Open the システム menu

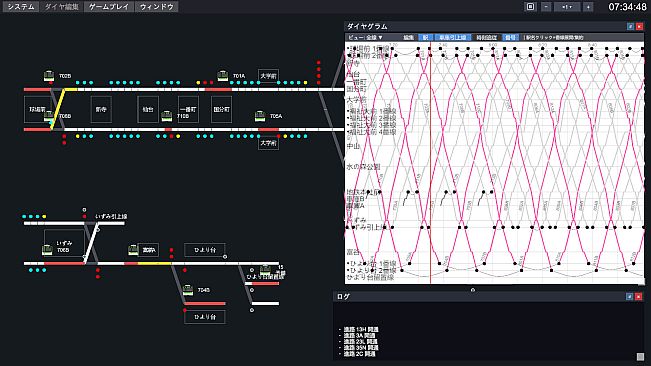[x=21, y=7]
